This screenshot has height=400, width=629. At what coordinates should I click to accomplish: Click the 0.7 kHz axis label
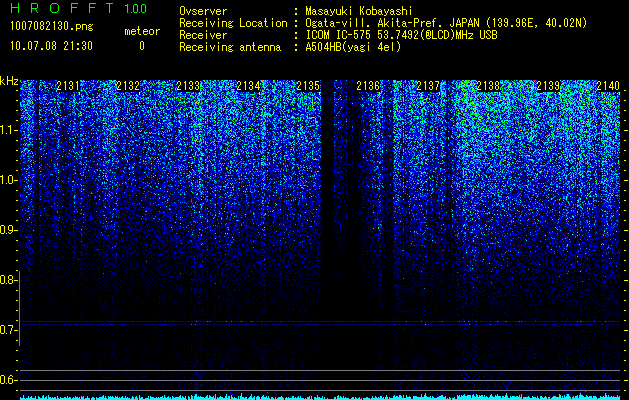pos(9,330)
